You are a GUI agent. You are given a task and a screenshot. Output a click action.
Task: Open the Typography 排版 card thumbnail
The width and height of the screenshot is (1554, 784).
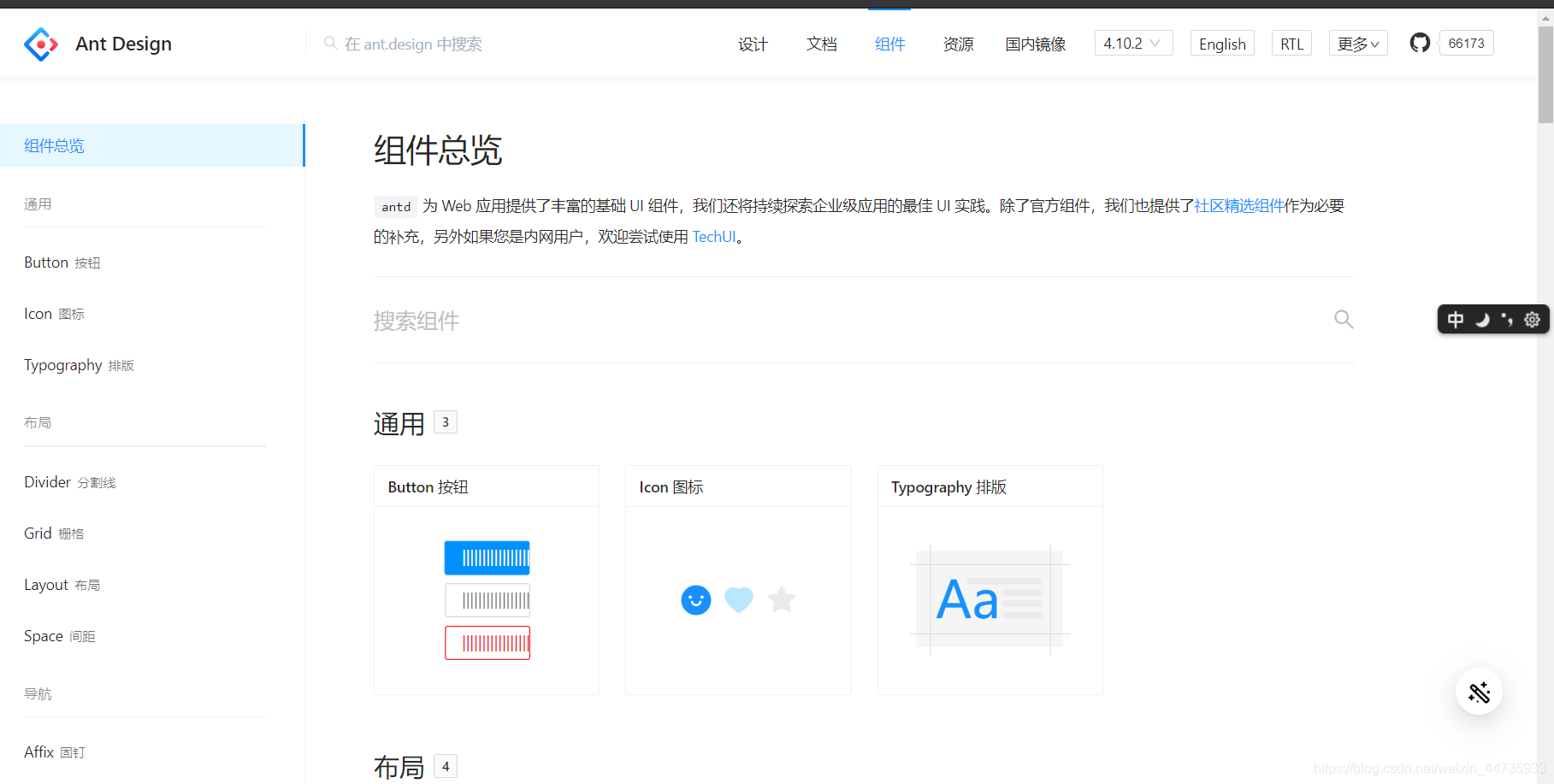[990, 600]
